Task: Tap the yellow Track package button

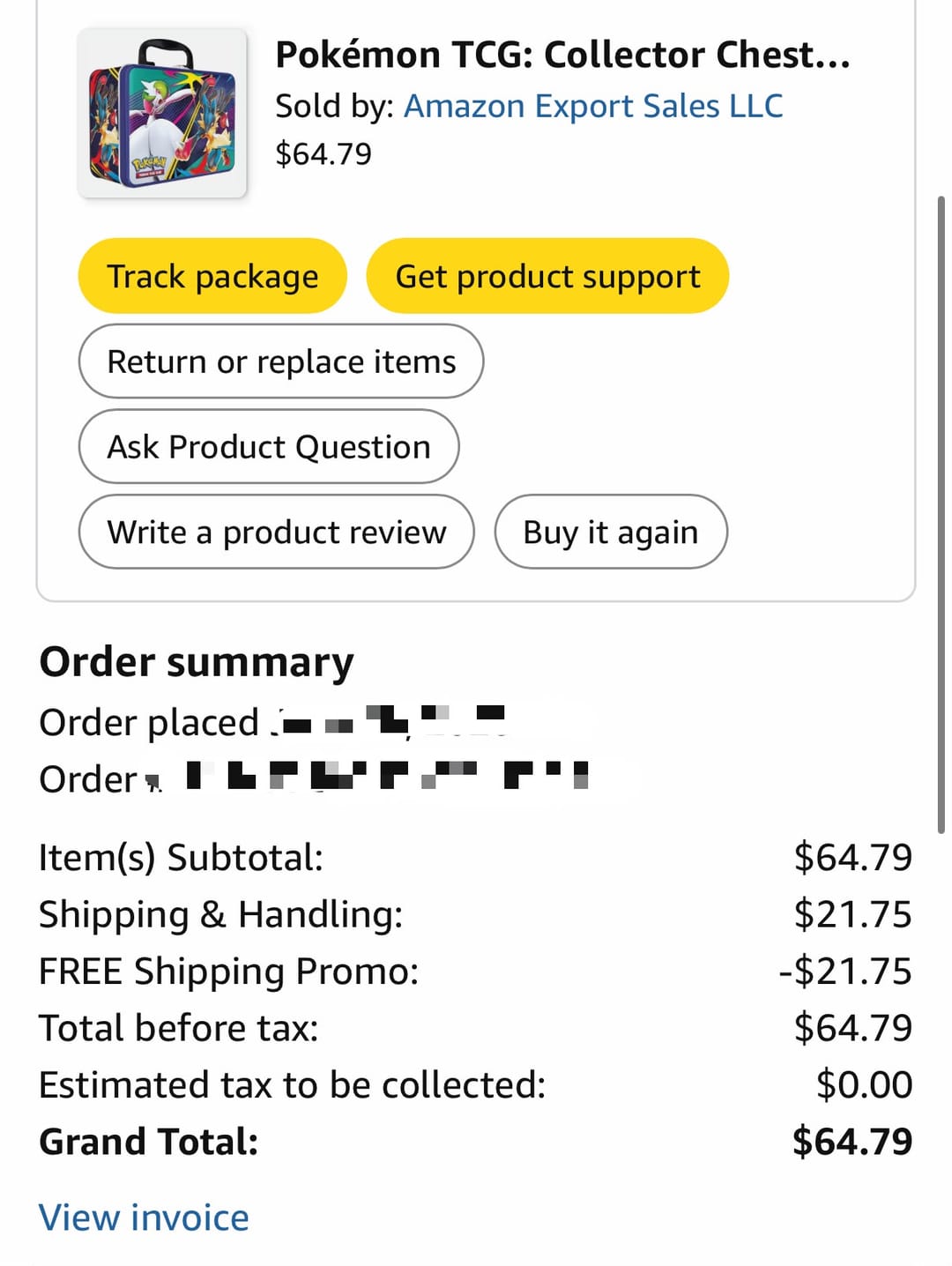Action: (212, 276)
